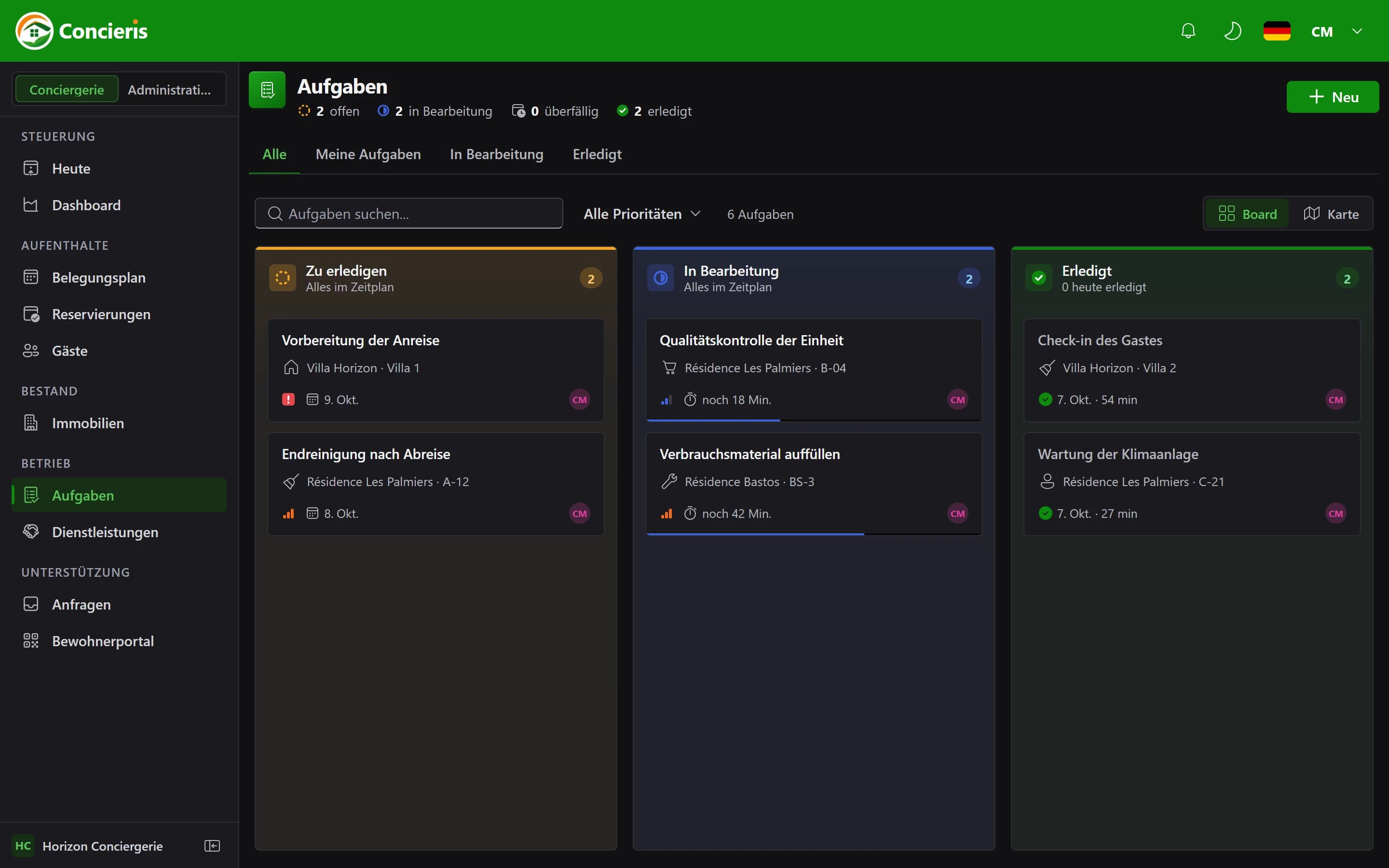Switch to Conciergerie mode
Screen dimensions: 1389x868
coord(67,90)
